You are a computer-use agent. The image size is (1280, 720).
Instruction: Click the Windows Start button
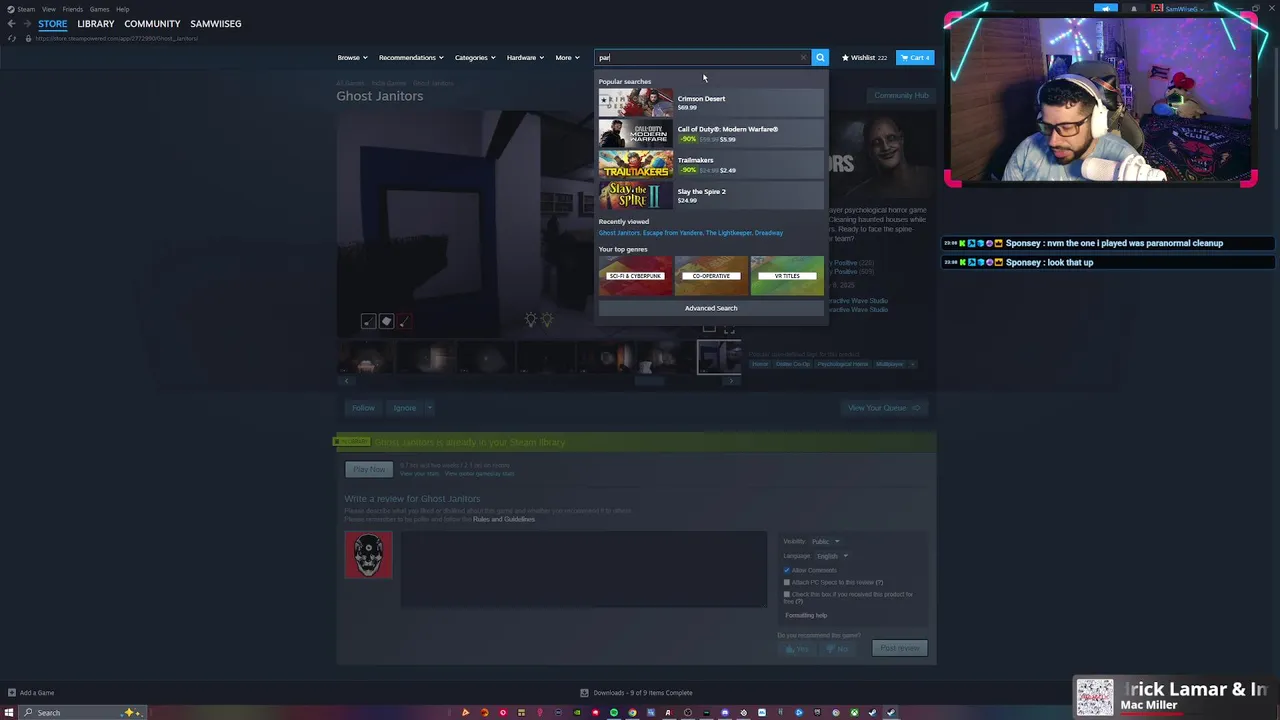coord(9,712)
